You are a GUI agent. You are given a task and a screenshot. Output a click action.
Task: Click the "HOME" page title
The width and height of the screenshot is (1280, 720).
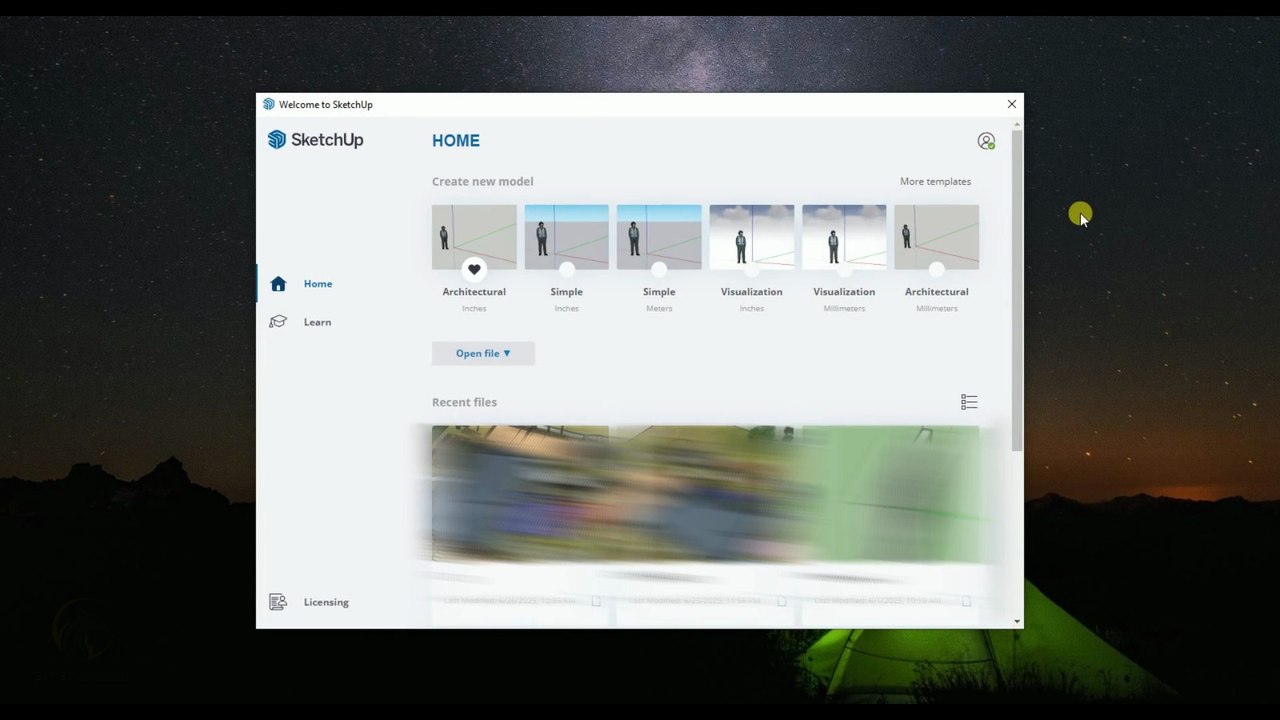[456, 141]
